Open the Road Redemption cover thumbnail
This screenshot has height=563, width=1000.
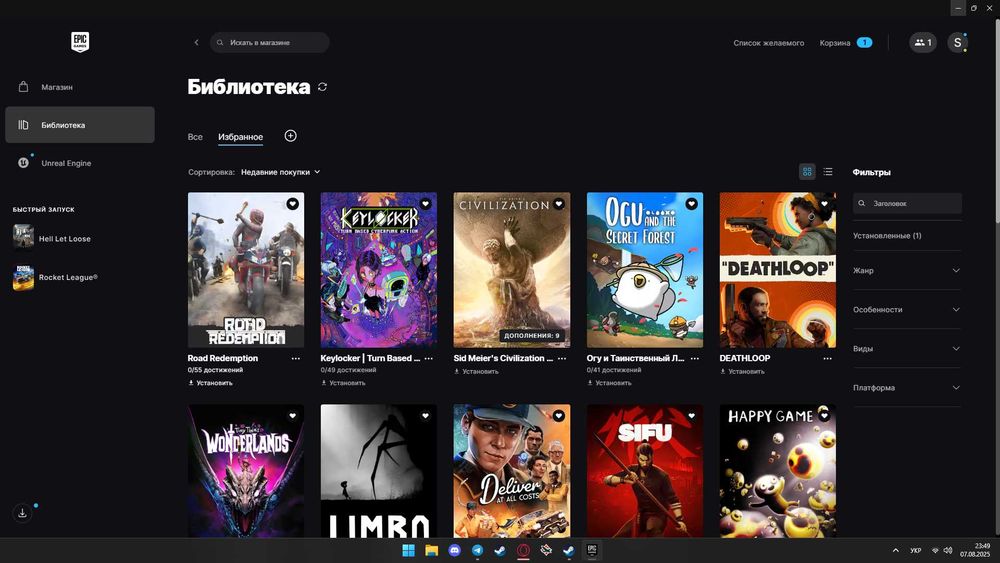[x=246, y=270]
